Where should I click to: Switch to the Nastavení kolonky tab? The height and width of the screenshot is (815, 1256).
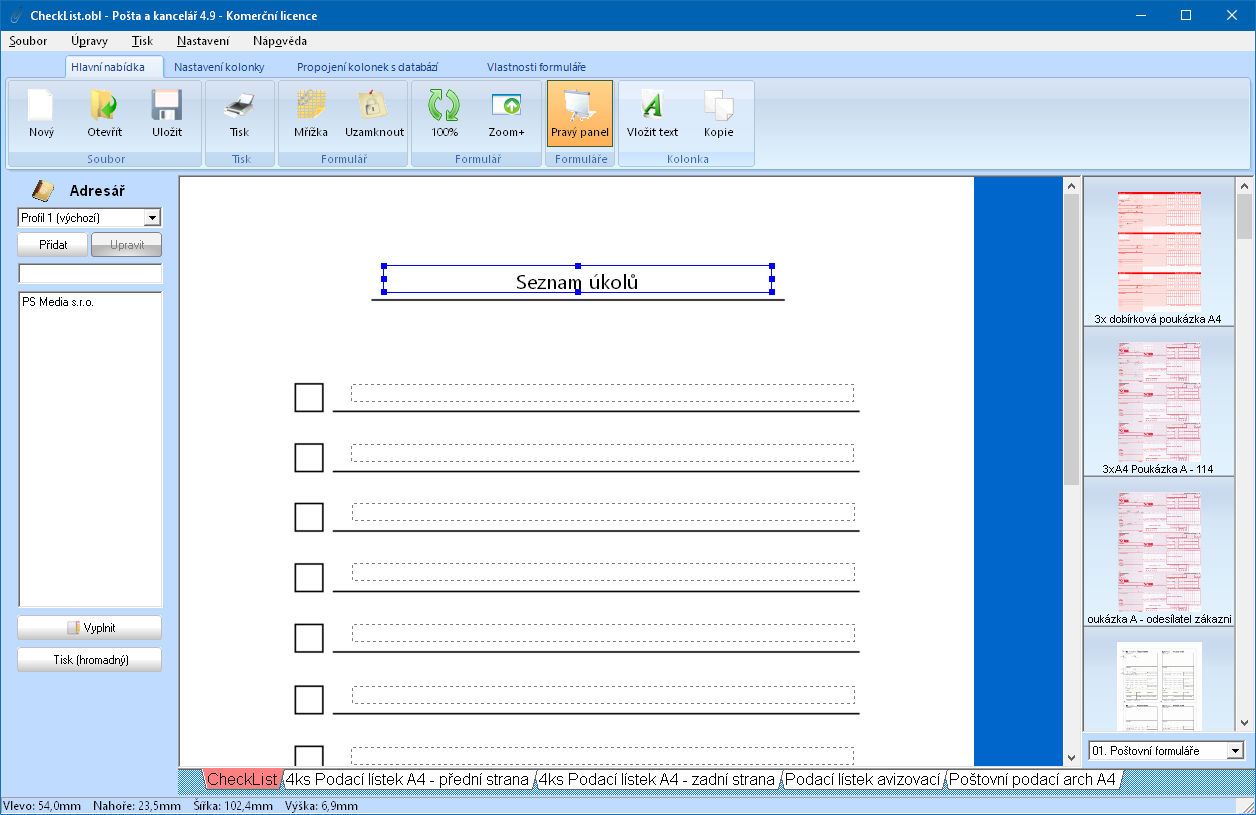pyautogui.click(x=219, y=67)
